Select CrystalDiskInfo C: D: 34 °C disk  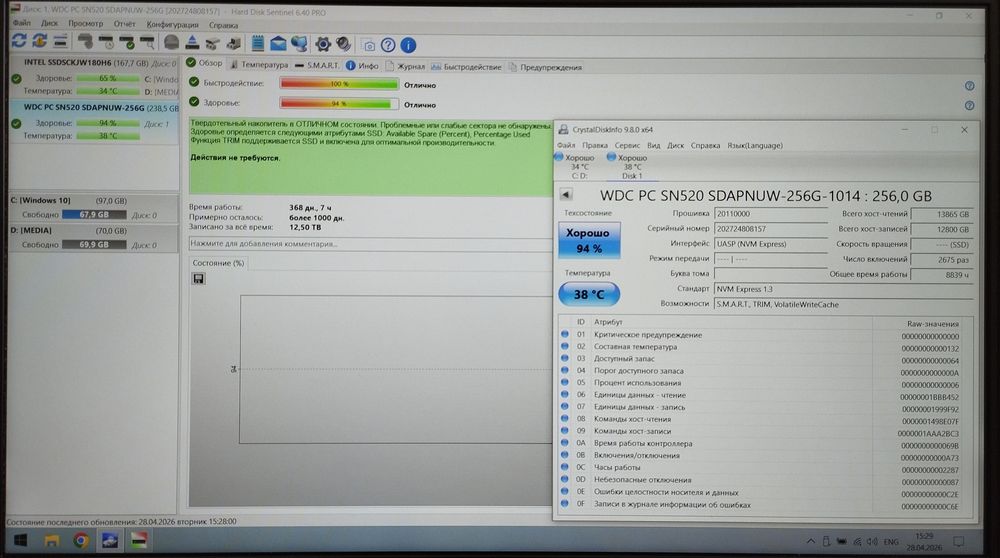point(577,166)
